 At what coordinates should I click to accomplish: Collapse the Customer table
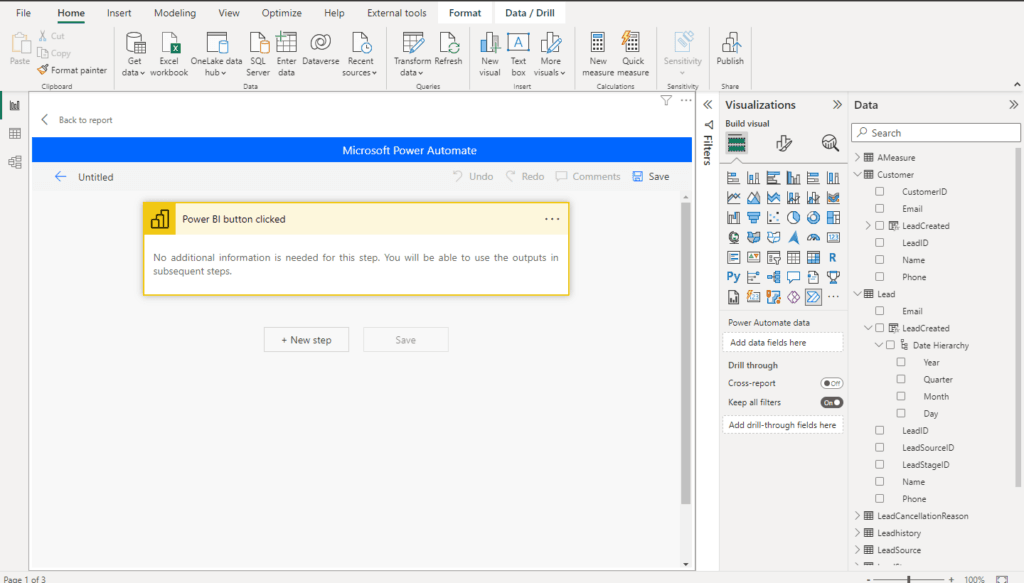857,174
